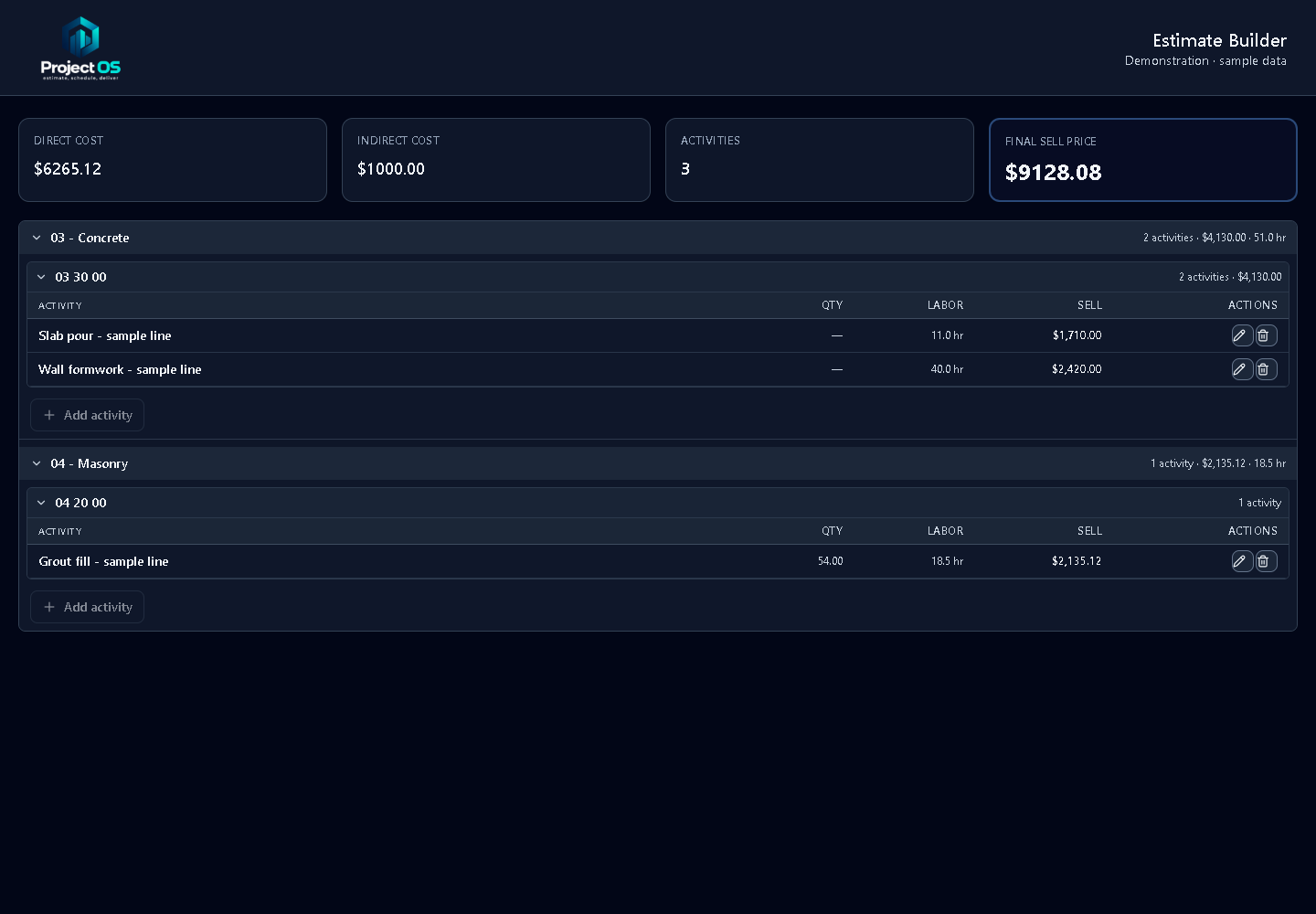Select the Final Sell Price card

click(x=1143, y=160)
